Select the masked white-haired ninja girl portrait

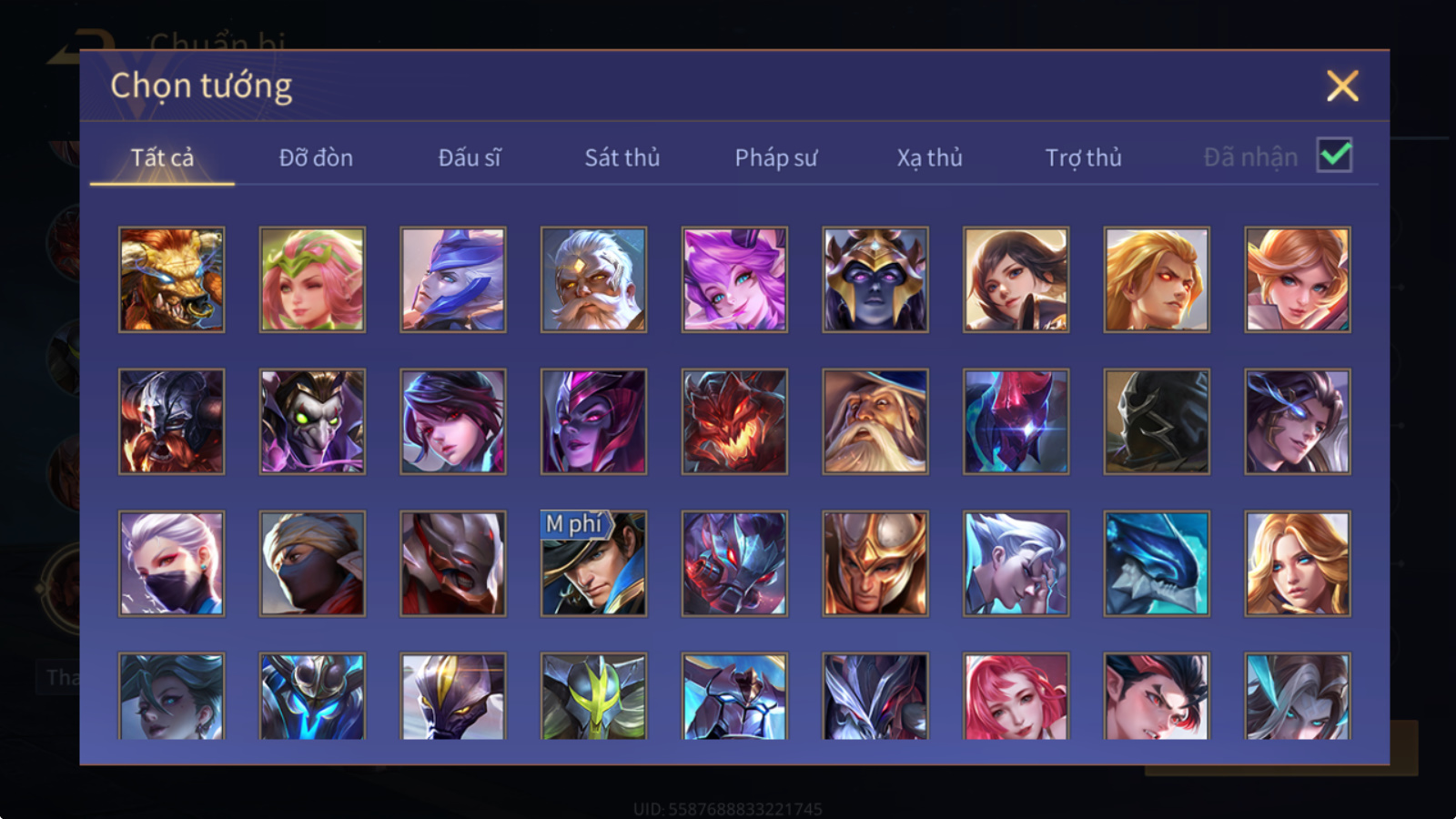click(x=171, y=563)
